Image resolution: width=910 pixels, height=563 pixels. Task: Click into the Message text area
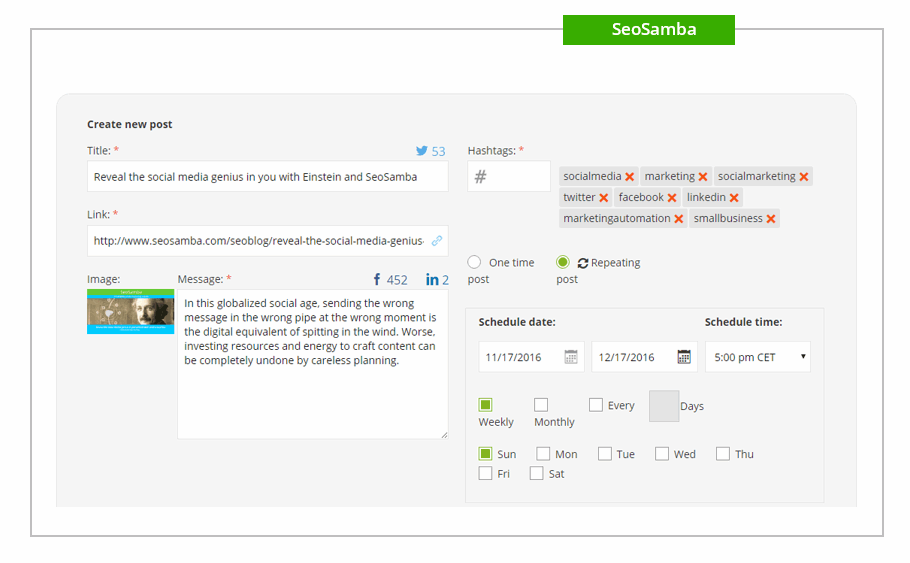pyautogui.click(x=313, y=364)
